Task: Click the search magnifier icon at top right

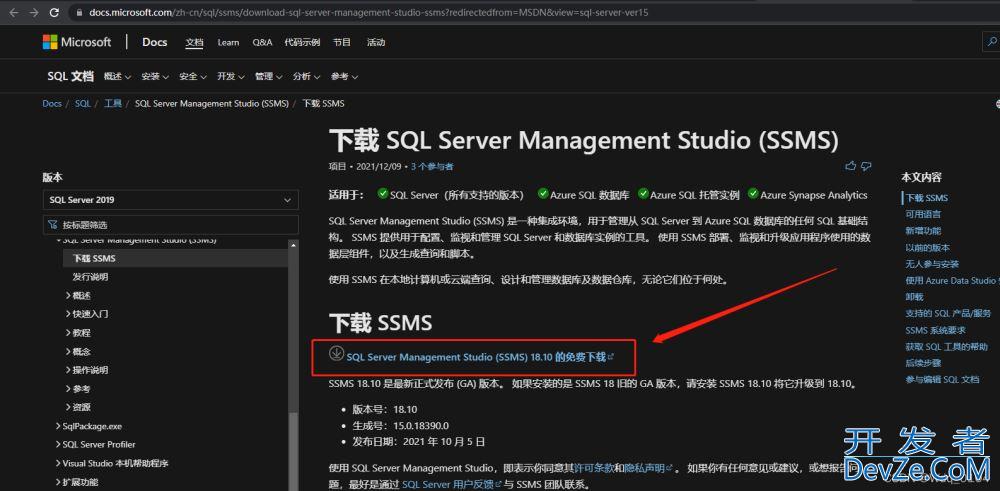Action: click(x=992, y=42)
